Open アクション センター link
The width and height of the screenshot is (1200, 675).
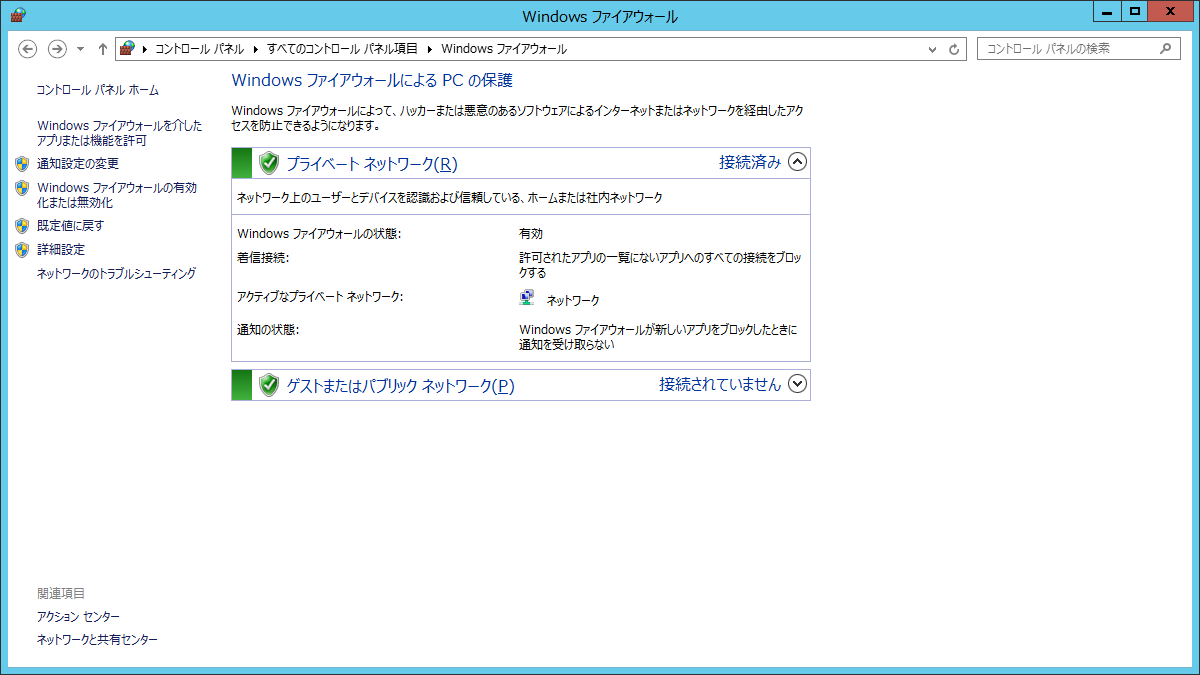(x=78, y=617)
